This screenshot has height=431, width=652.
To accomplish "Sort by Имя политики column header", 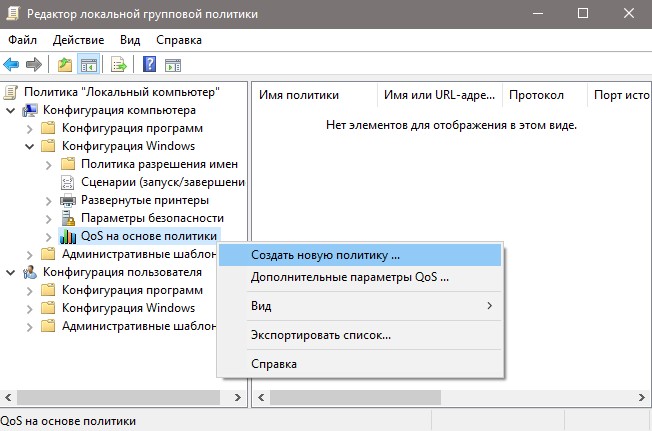I will coord(315,95).
